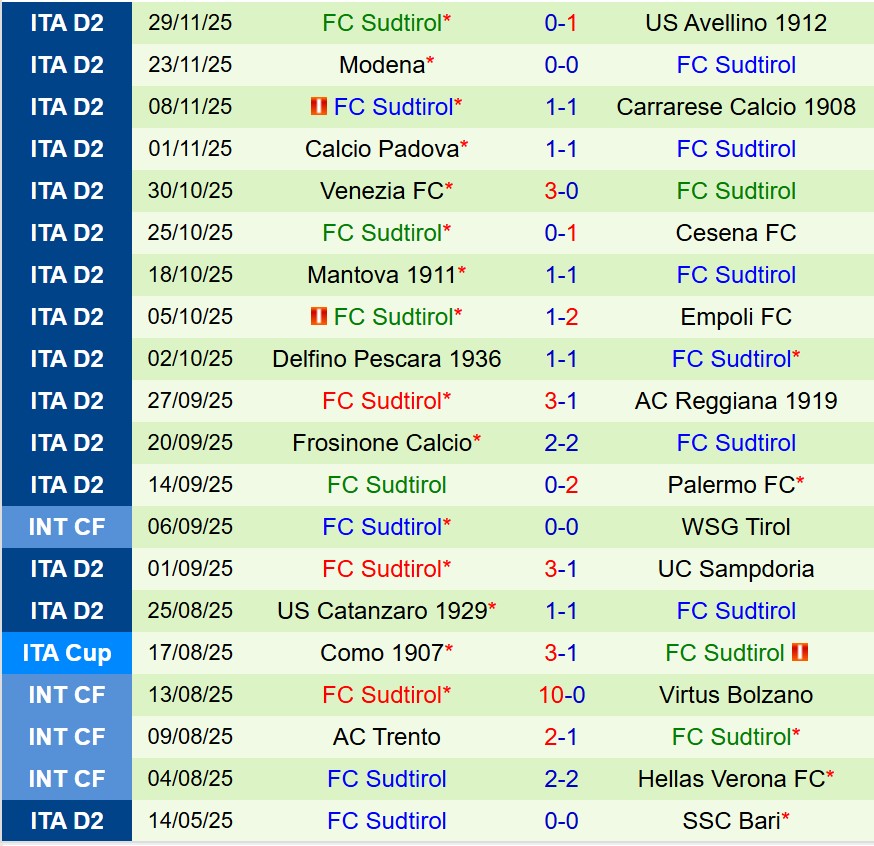Click Delfino Pescara 1936 team name
Screen dimensions: 874x846
(x=387, y=359)
